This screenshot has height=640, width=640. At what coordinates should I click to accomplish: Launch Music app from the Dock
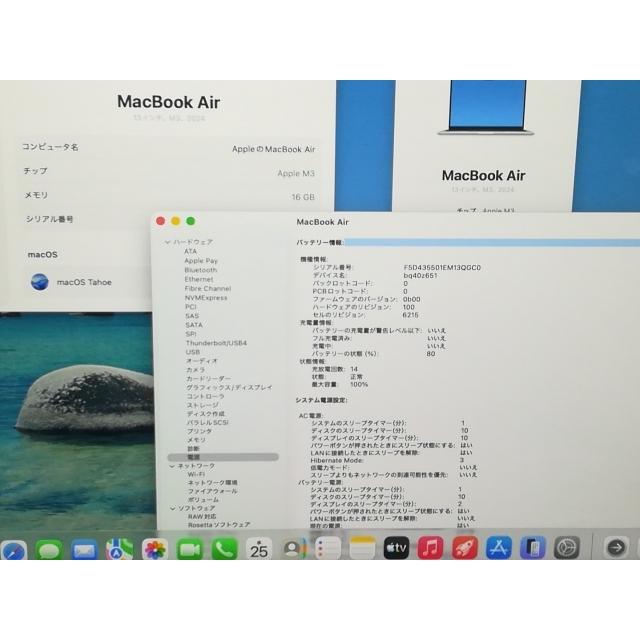[431, 548]
